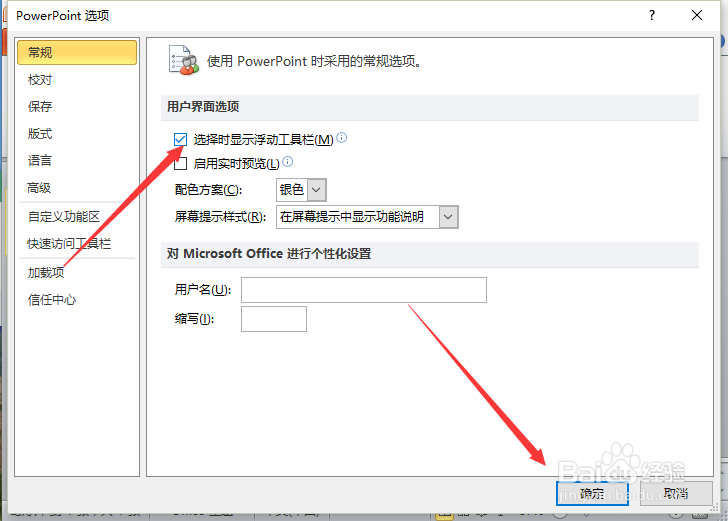Screen dimensions: 728x521
Task: Open the 高级 settings page
Action: (39, 188)
